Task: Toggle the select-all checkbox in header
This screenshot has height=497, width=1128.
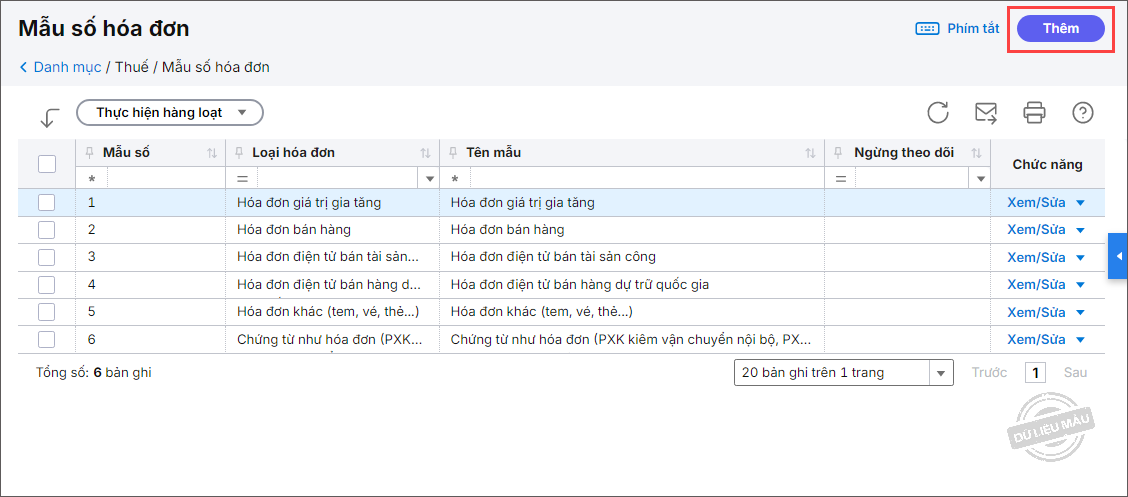Action: point(47,163)
